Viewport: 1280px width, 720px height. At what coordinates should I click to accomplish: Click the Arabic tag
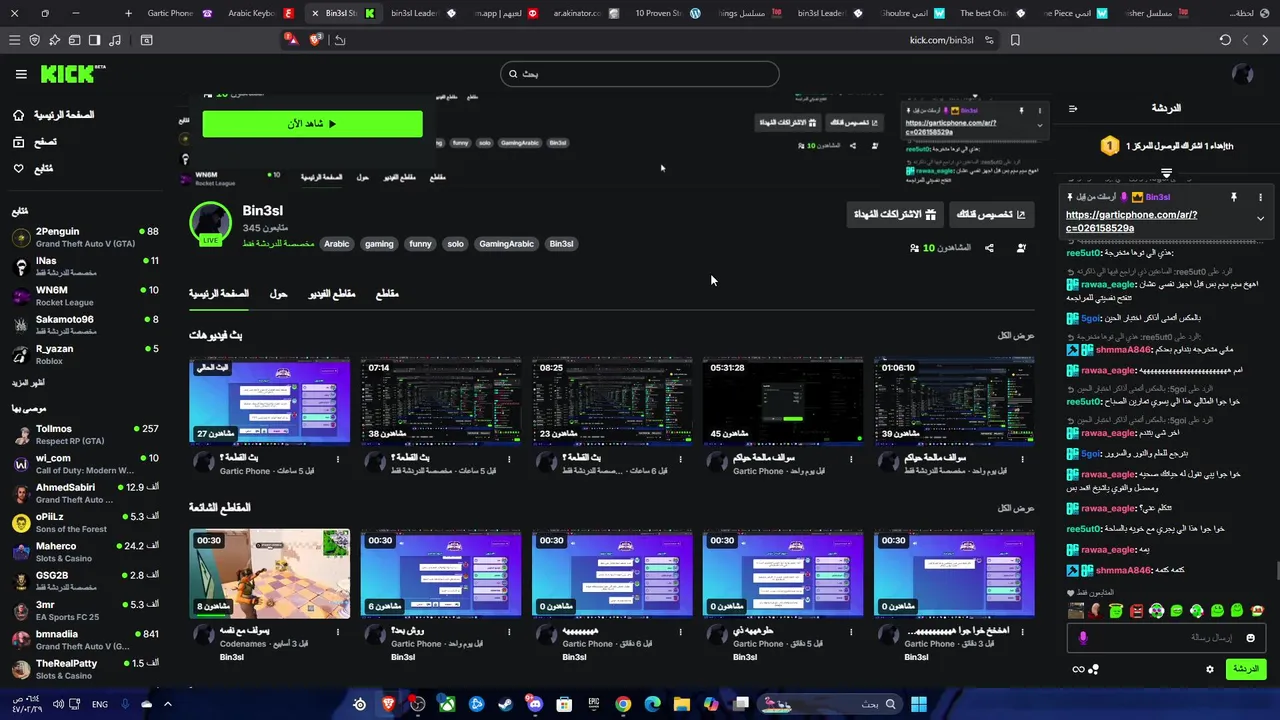coord(337,243)
